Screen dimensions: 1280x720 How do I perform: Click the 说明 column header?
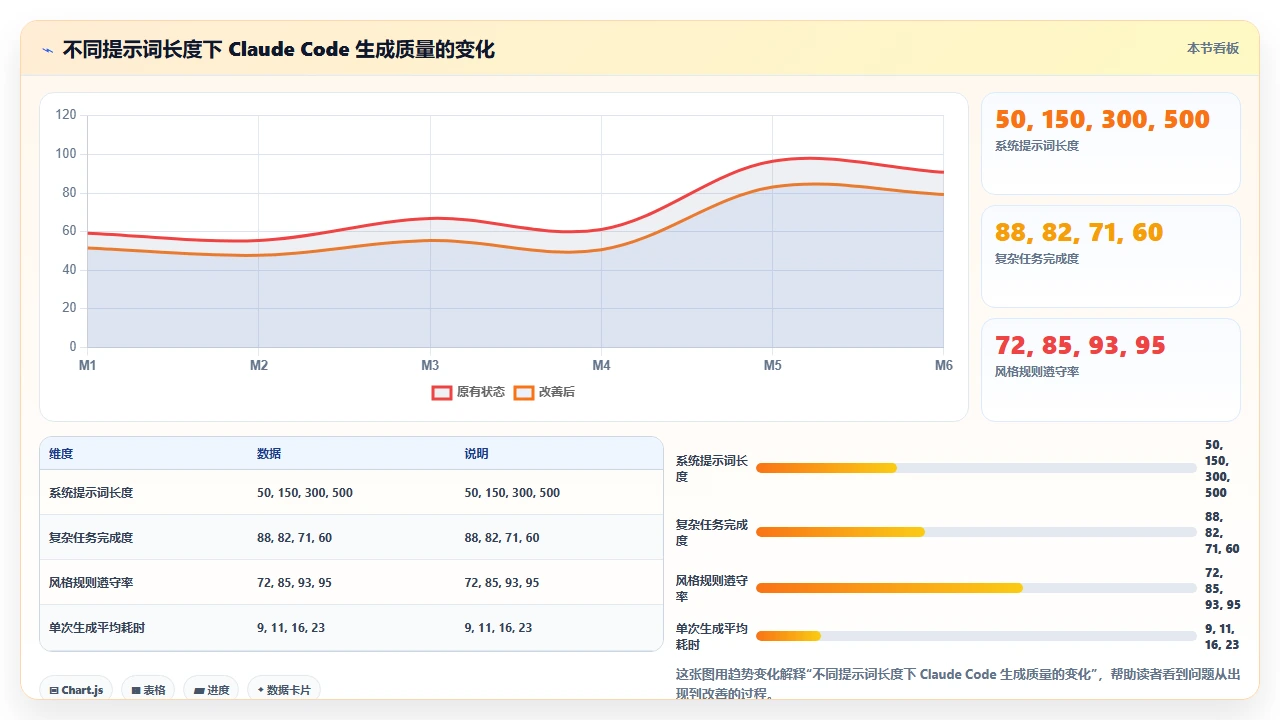(x=477, y=454)
